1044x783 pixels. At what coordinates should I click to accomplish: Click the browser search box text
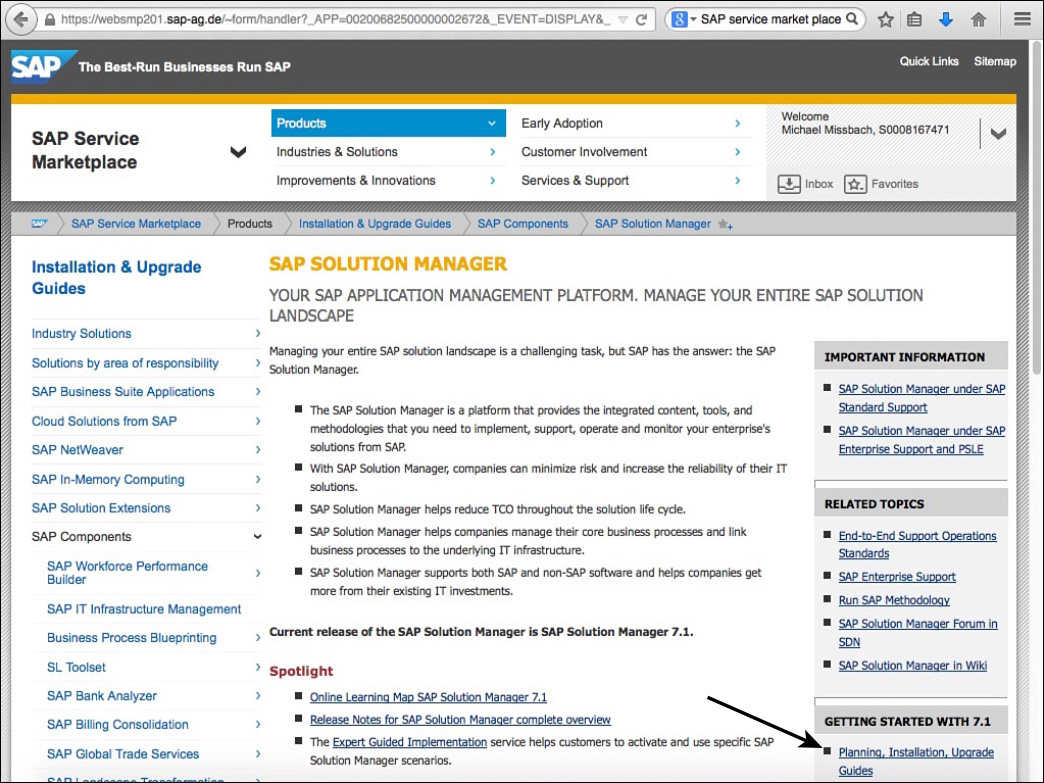click(770, 19)
